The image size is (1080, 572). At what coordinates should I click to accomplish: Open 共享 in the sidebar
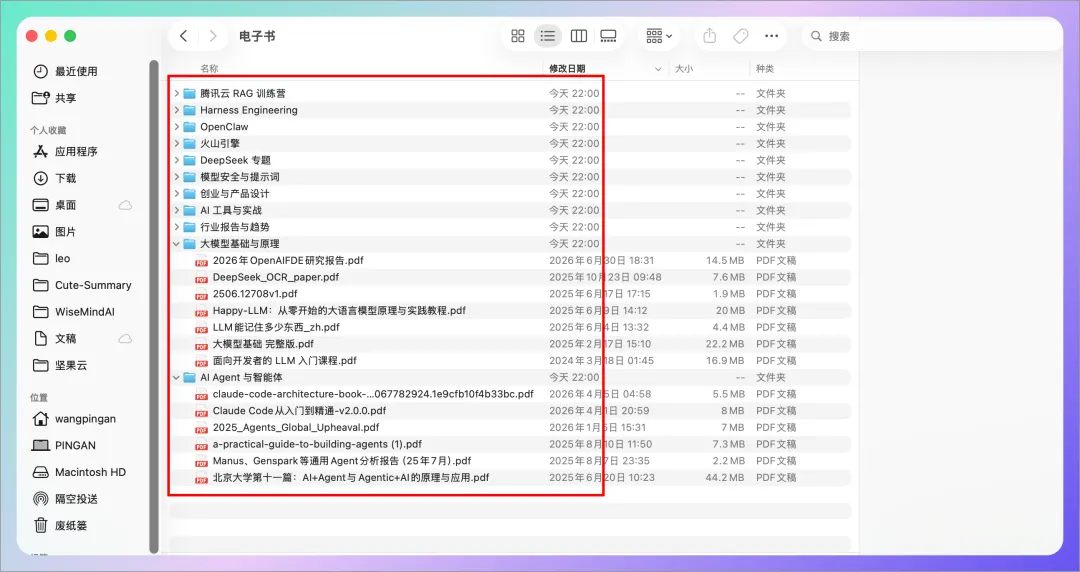tap(65, 98)
